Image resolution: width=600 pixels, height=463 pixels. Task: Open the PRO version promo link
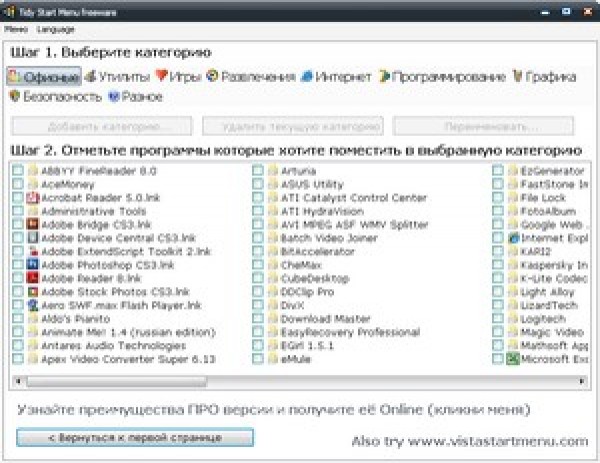coord(274,410)
